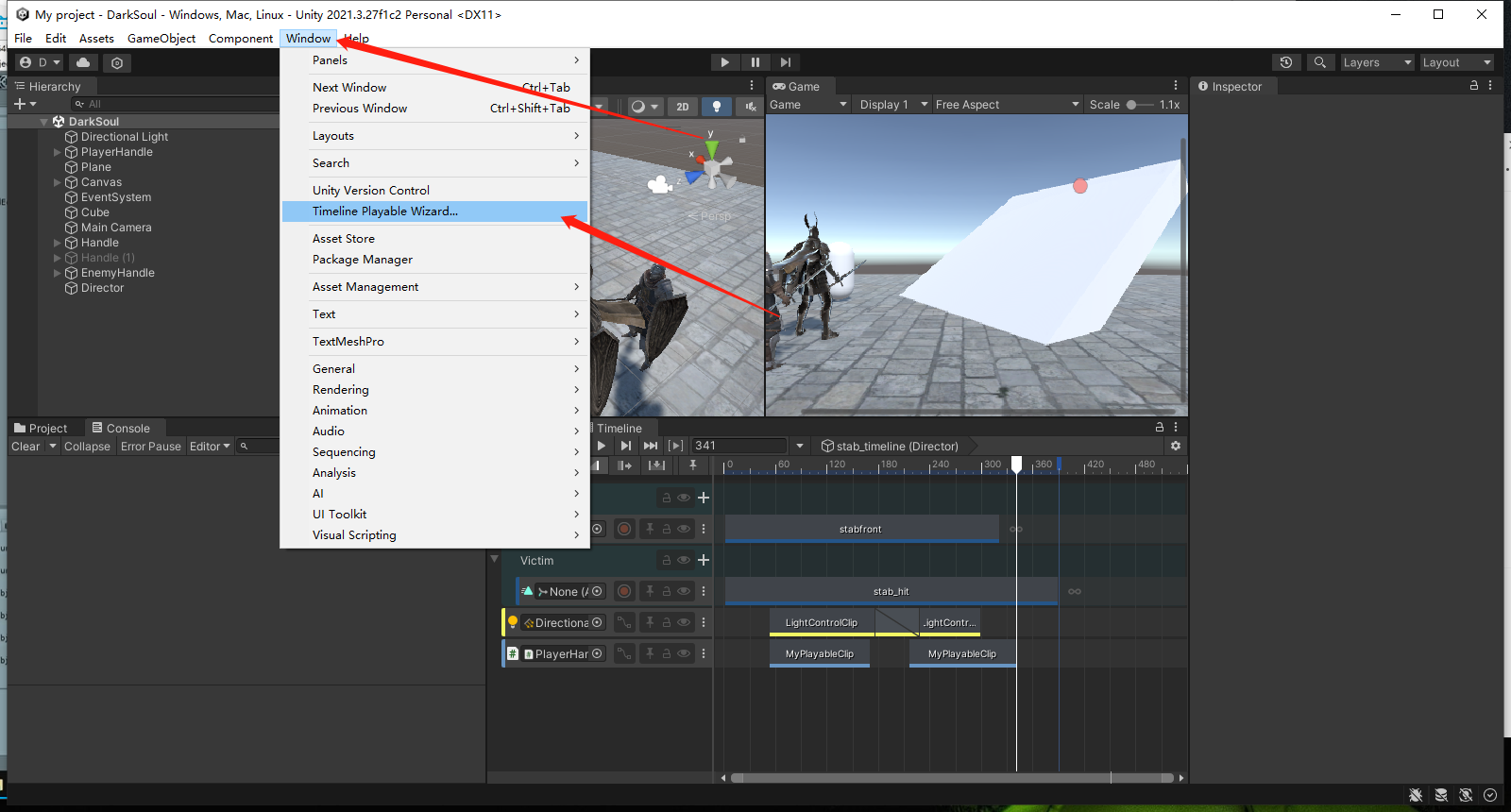Open the Editor dropdown in Console
Screen dimensions: 1511x812
pos(210,447)
